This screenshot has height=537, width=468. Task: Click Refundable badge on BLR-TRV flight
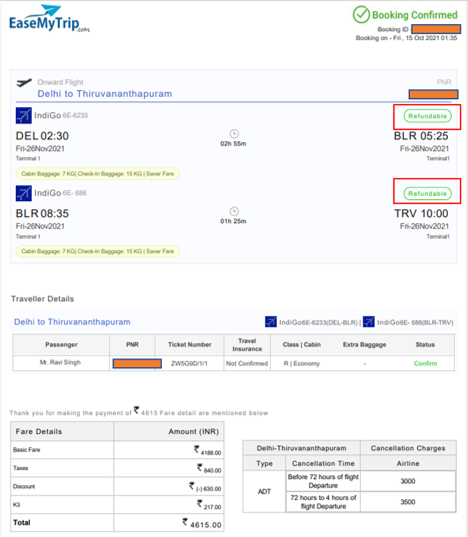[427, 193]
